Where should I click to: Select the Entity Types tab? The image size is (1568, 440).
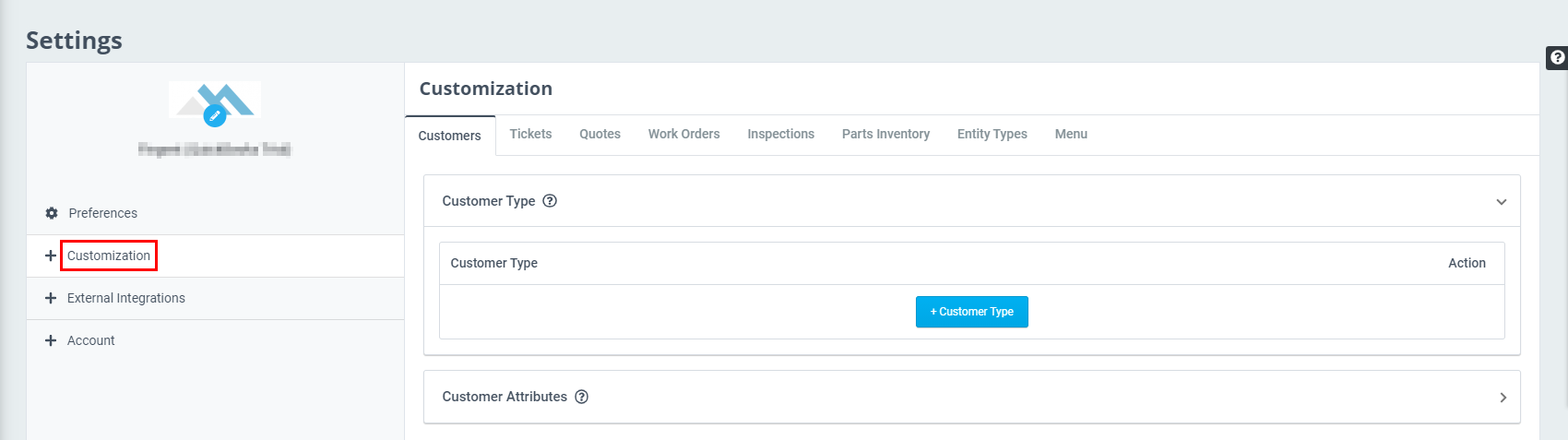coord(992,134)
